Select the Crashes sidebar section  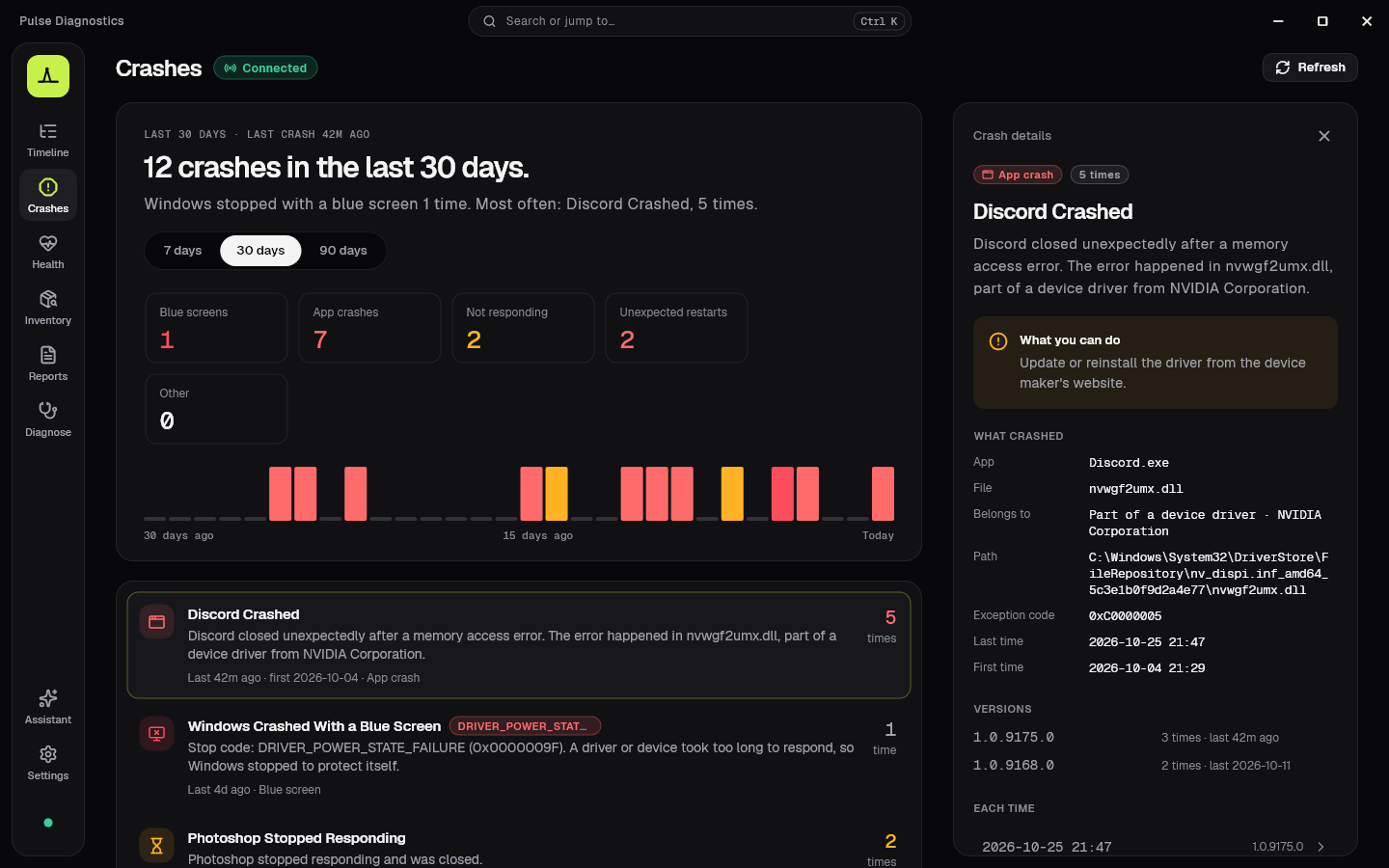[48, 196]
